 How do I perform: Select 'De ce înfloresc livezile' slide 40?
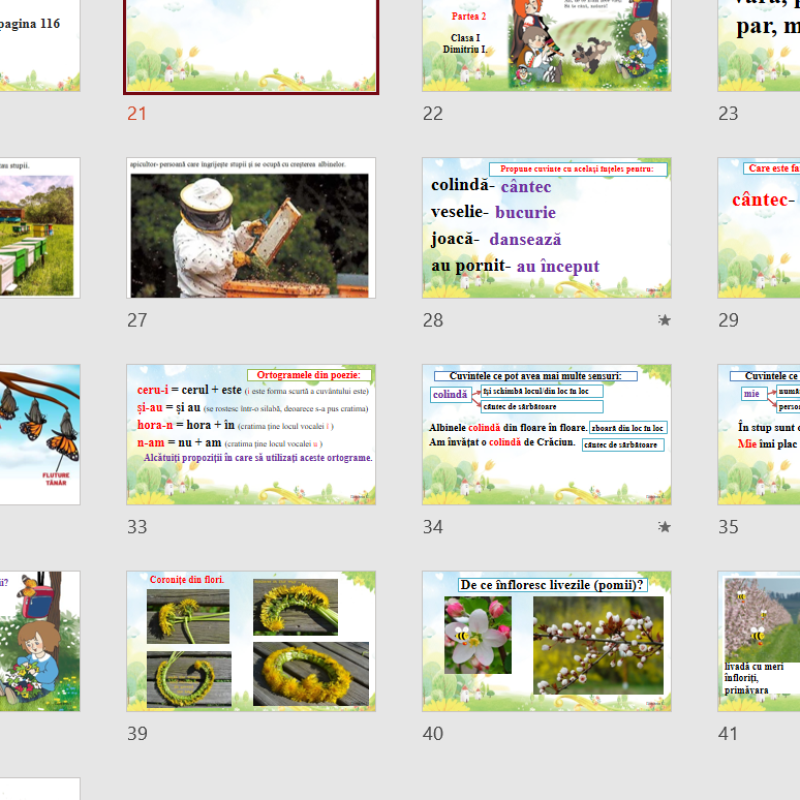[x=546, y=641]
